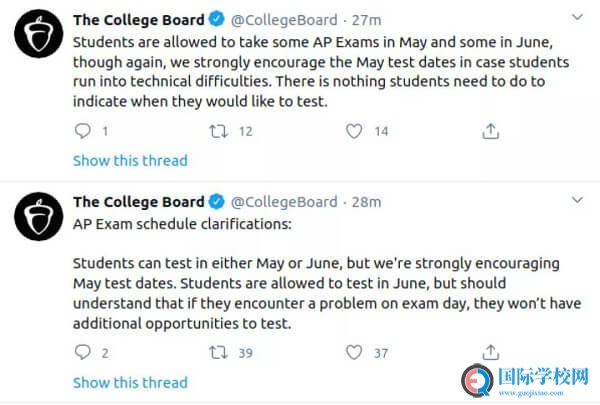Open first tweet's options chevron menu
600x405 pixels.
(577, 18)
